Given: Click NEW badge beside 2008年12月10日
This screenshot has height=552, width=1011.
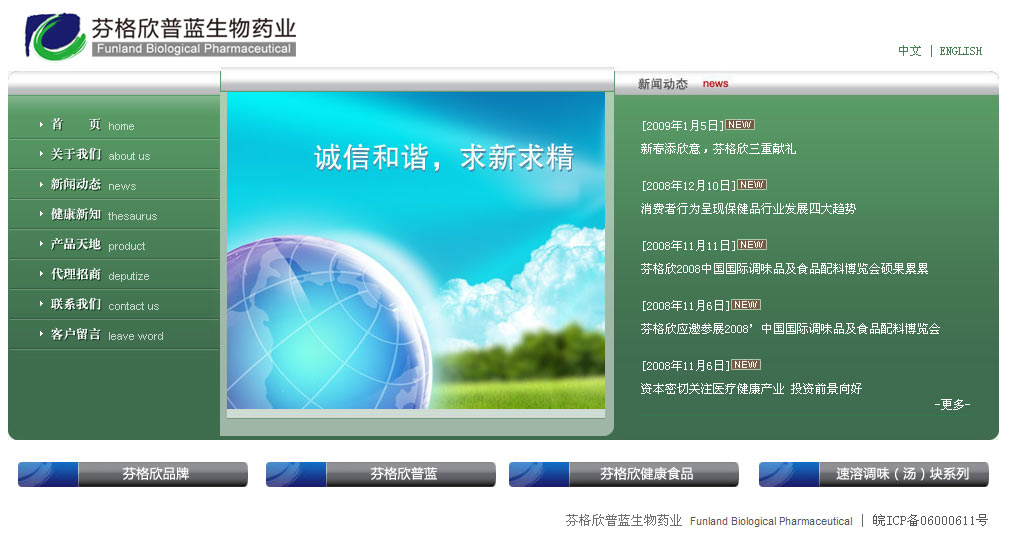Looking at the screenshot, I should point(752,184).
